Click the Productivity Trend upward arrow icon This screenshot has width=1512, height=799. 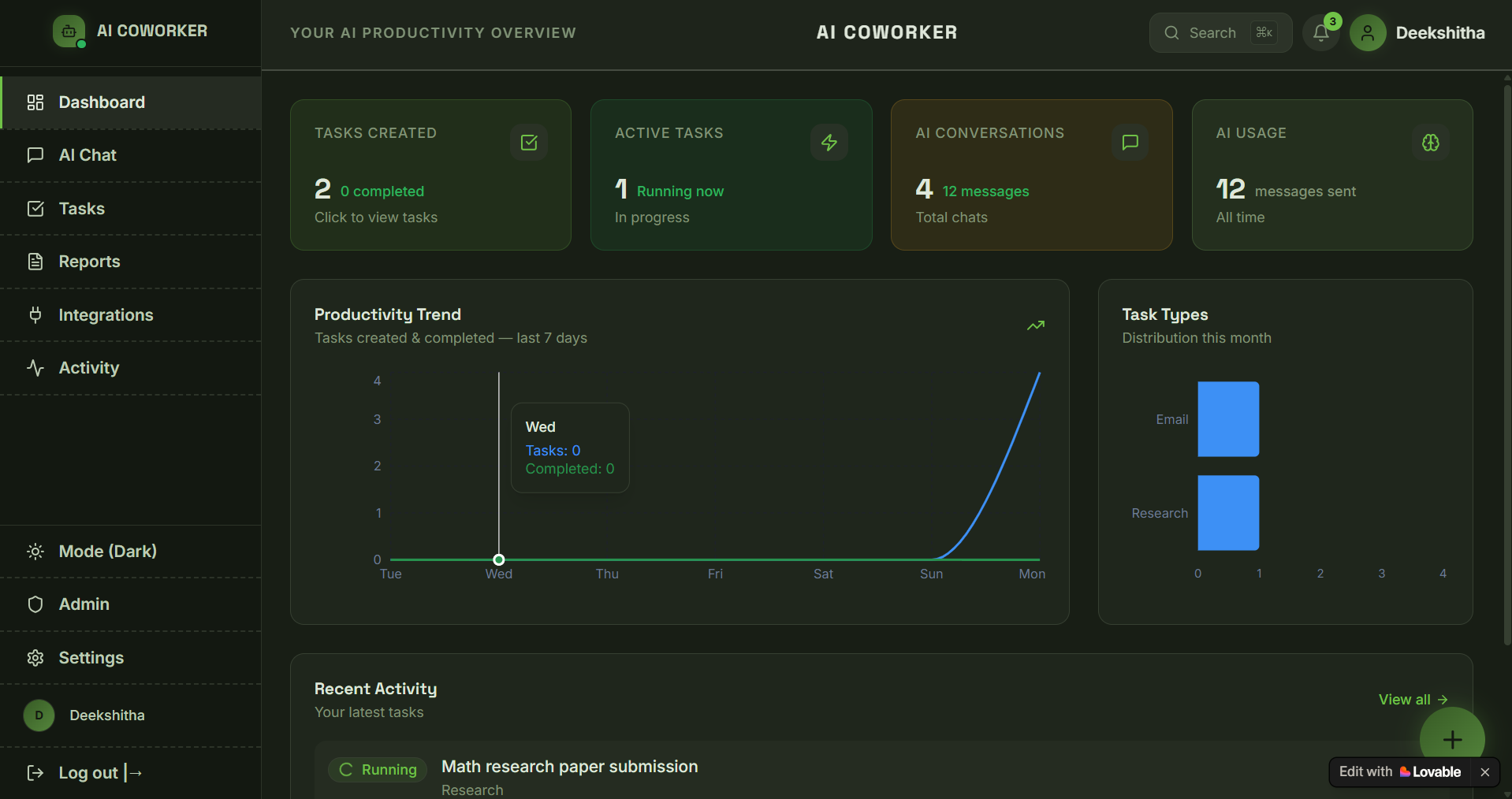[1036, 325]
